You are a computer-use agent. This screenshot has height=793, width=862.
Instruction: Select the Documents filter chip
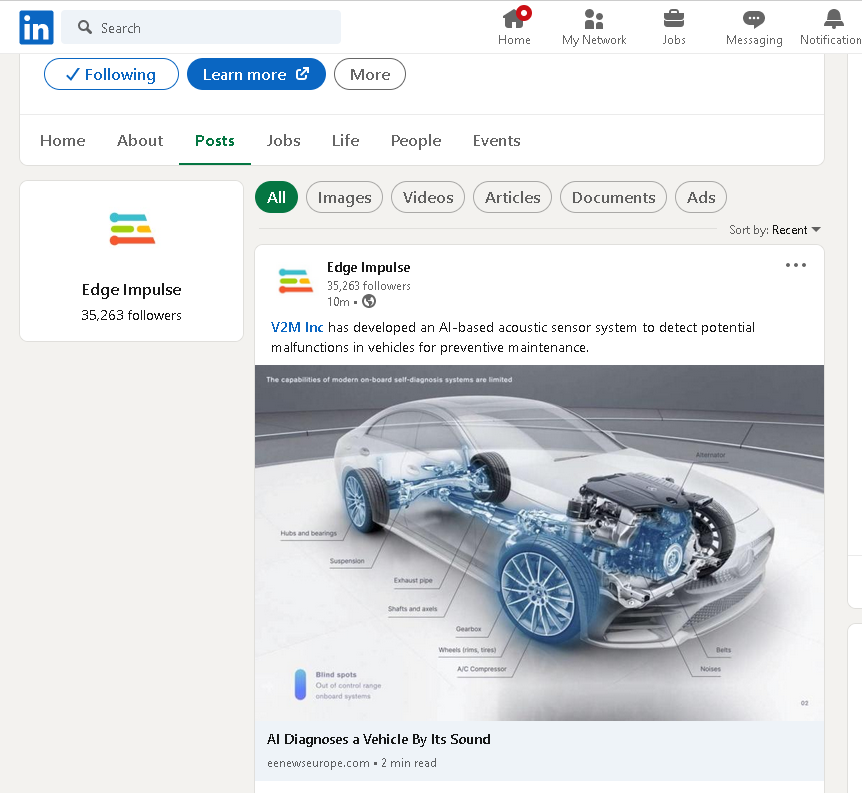(613, 197)
